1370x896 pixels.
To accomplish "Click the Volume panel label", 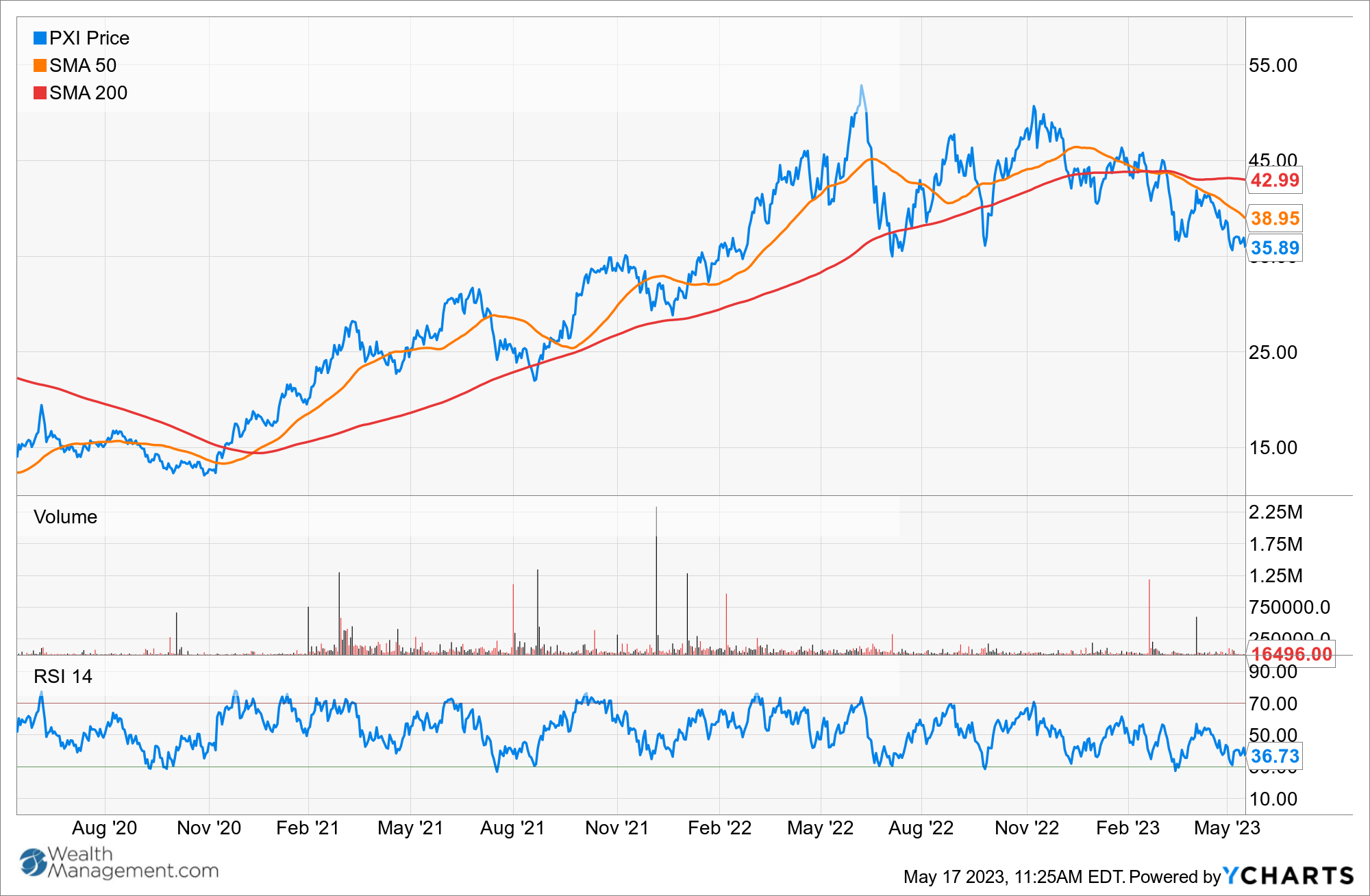I will click(x=66, y=517).
